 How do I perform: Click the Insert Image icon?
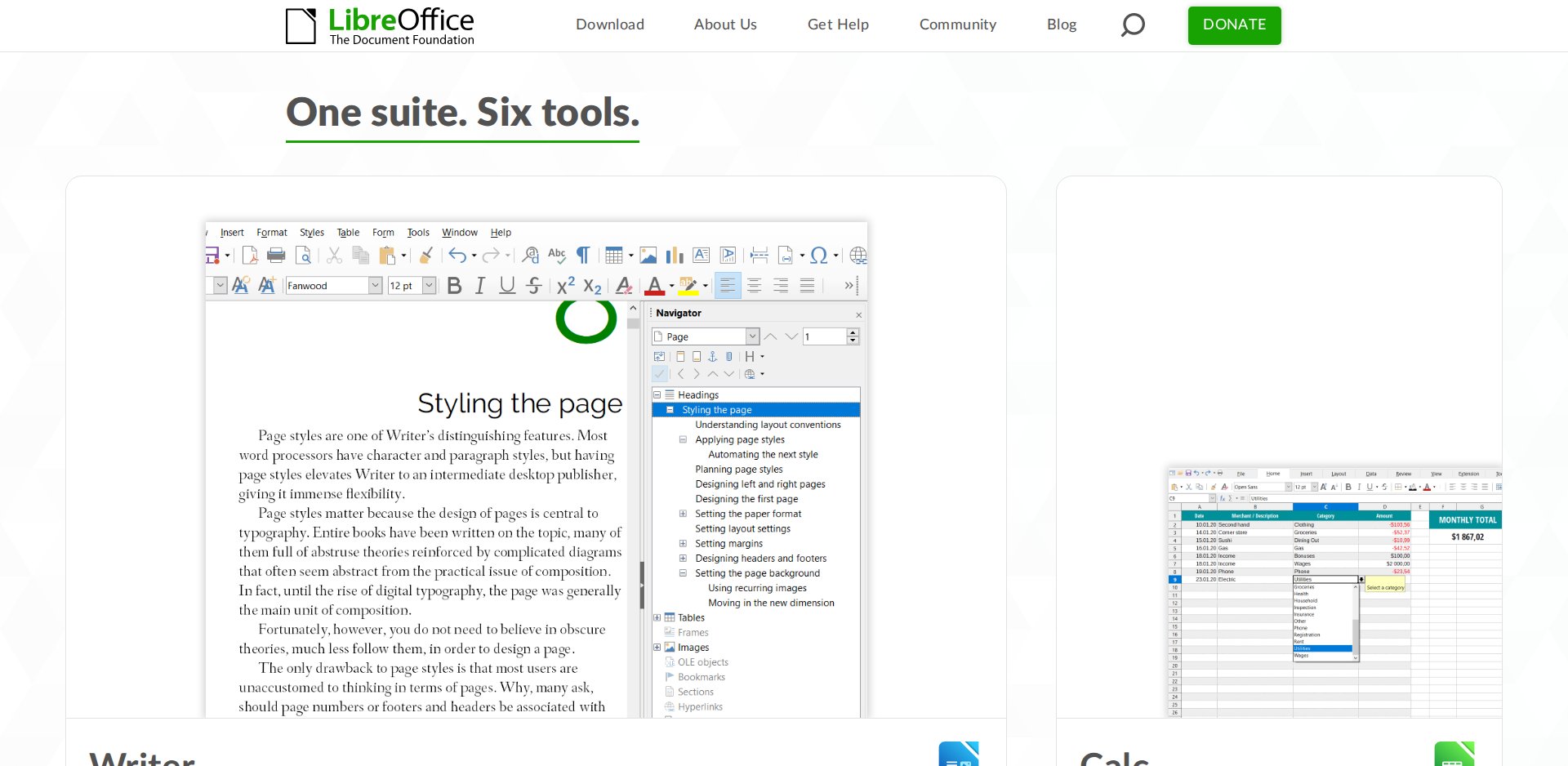click(648, 256)
